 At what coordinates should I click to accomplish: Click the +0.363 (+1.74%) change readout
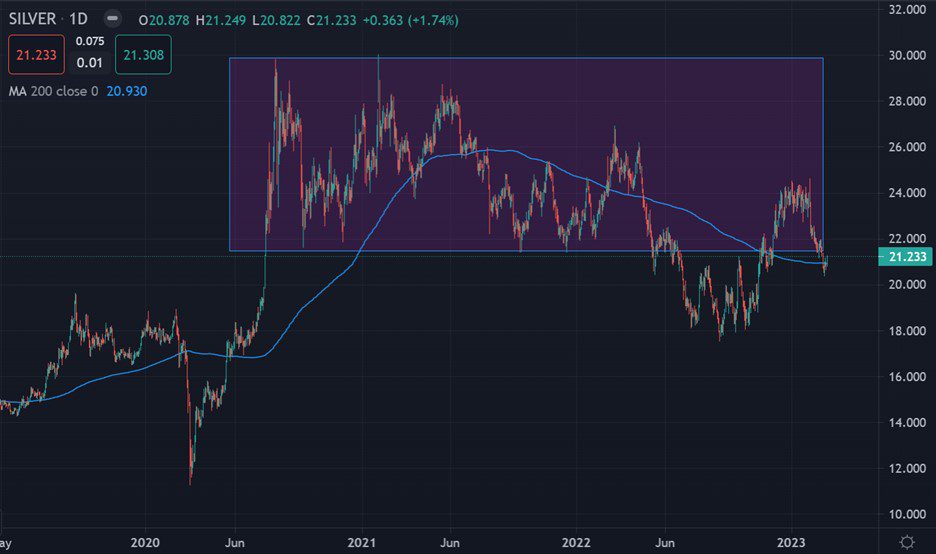pyautogui.click(x=411, y=20)
